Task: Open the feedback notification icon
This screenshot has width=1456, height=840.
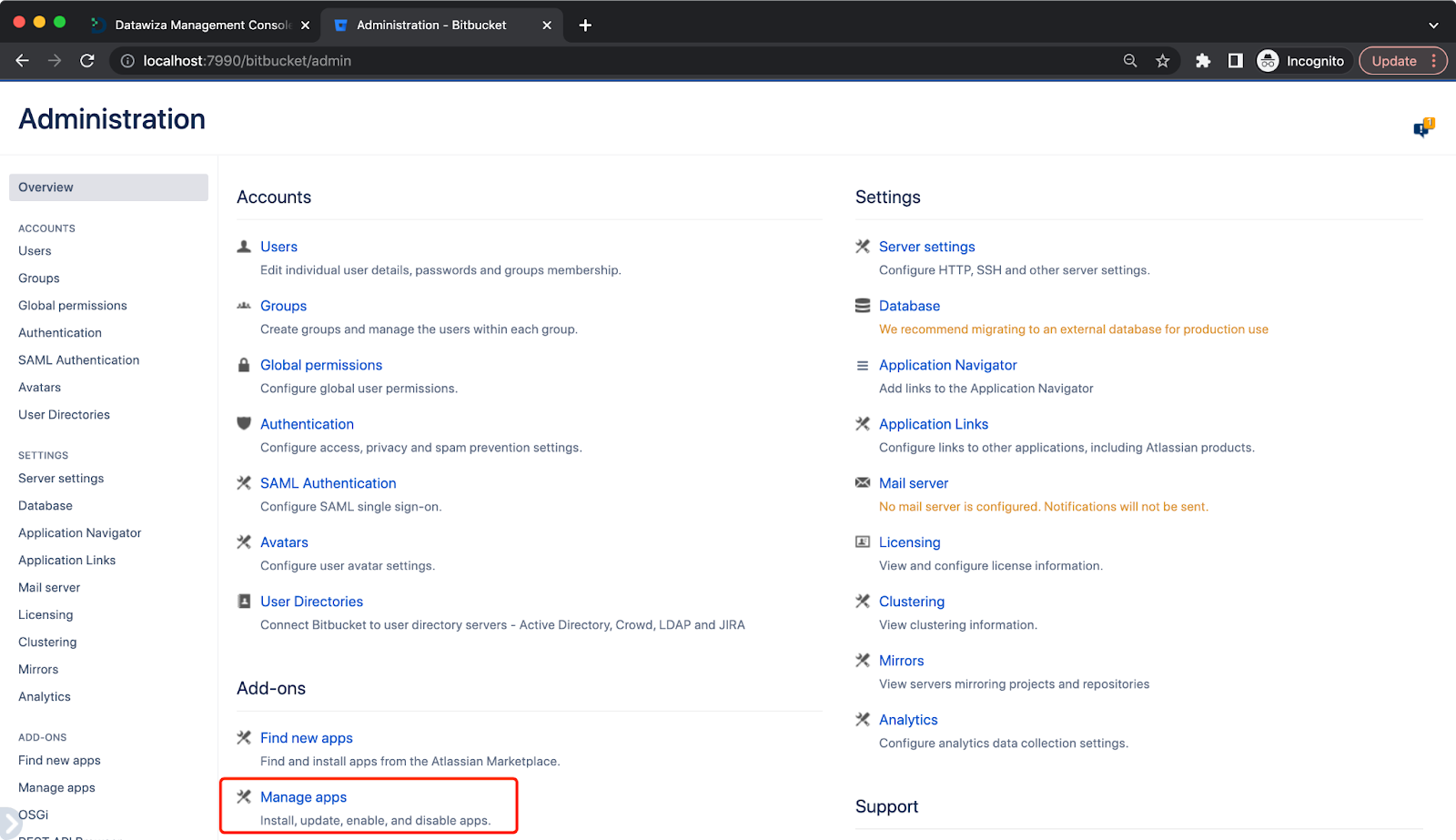Action: coord(1423,128)
